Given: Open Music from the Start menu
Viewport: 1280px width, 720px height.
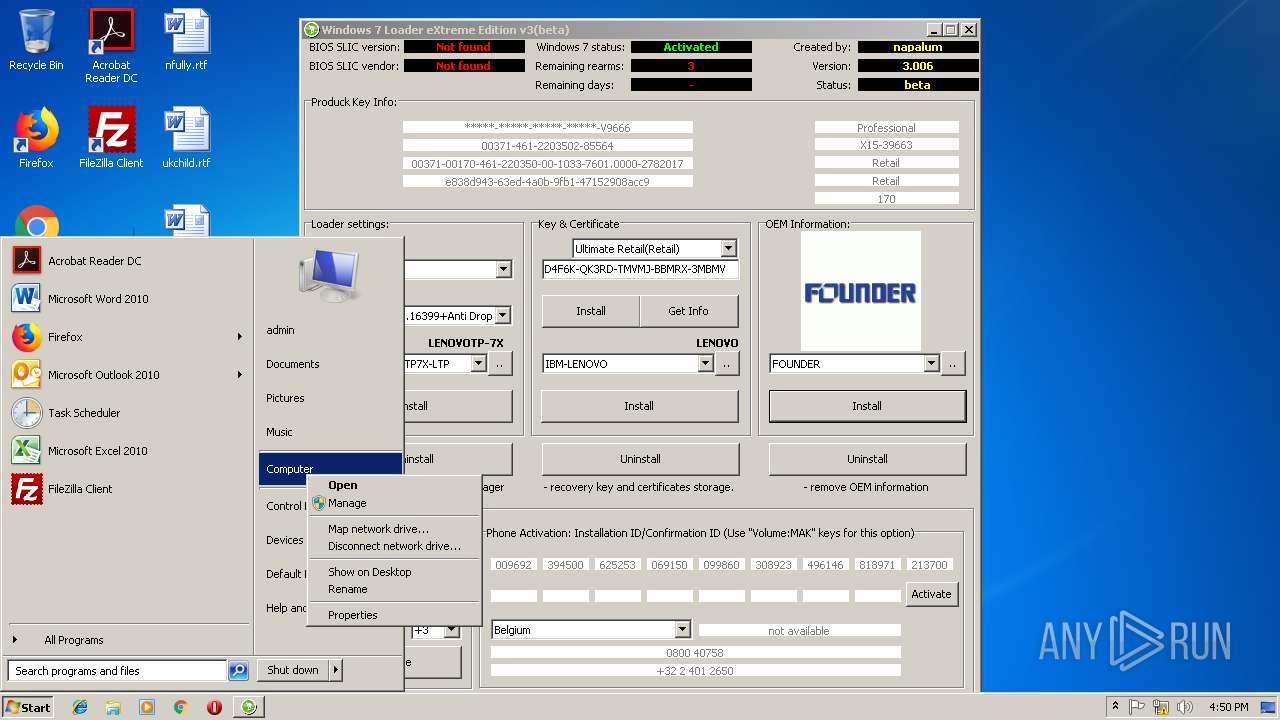Looking at the screenshot, I should pos(329,432).
